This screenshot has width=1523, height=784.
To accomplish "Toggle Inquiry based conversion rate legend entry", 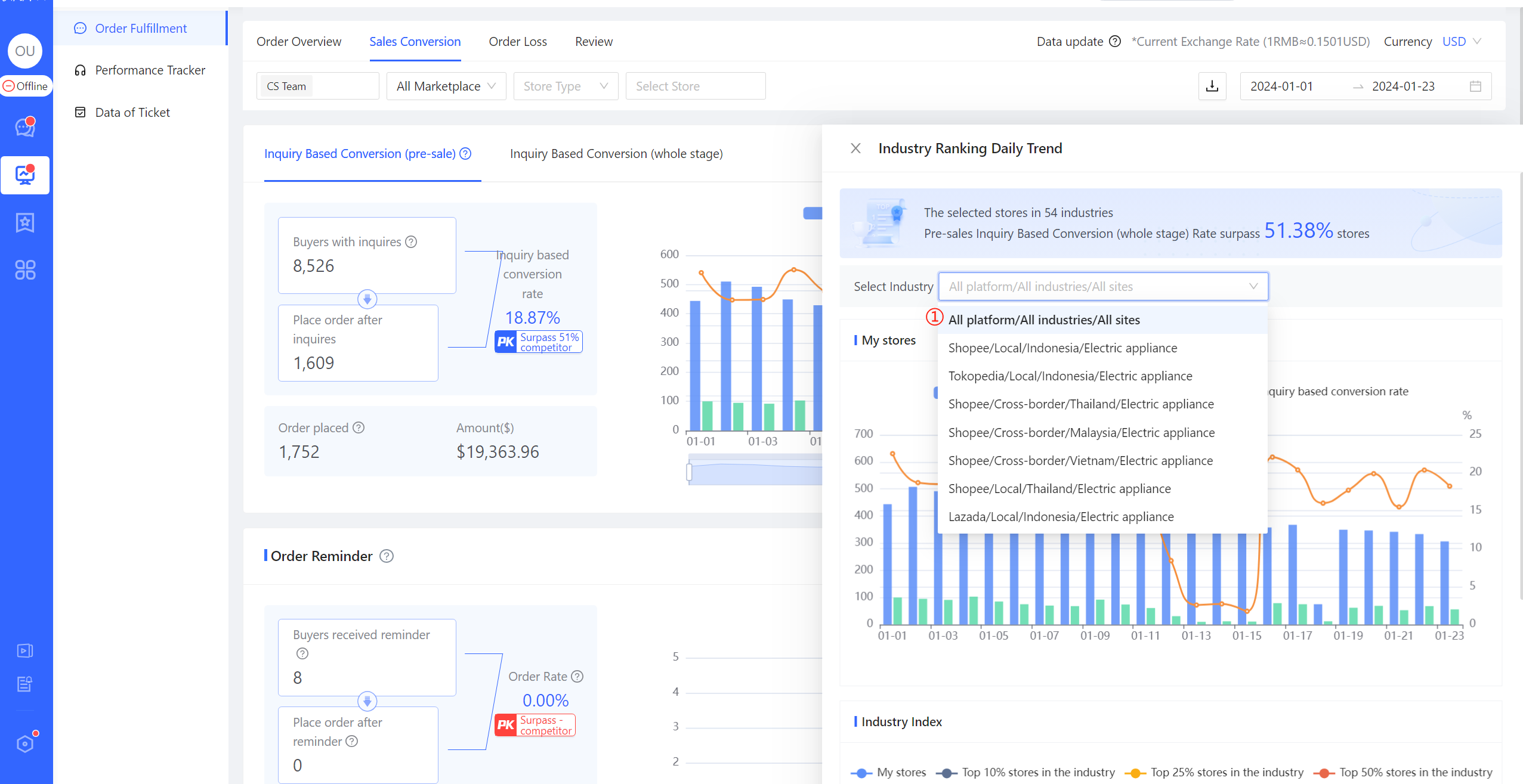I will point(1337,392).
